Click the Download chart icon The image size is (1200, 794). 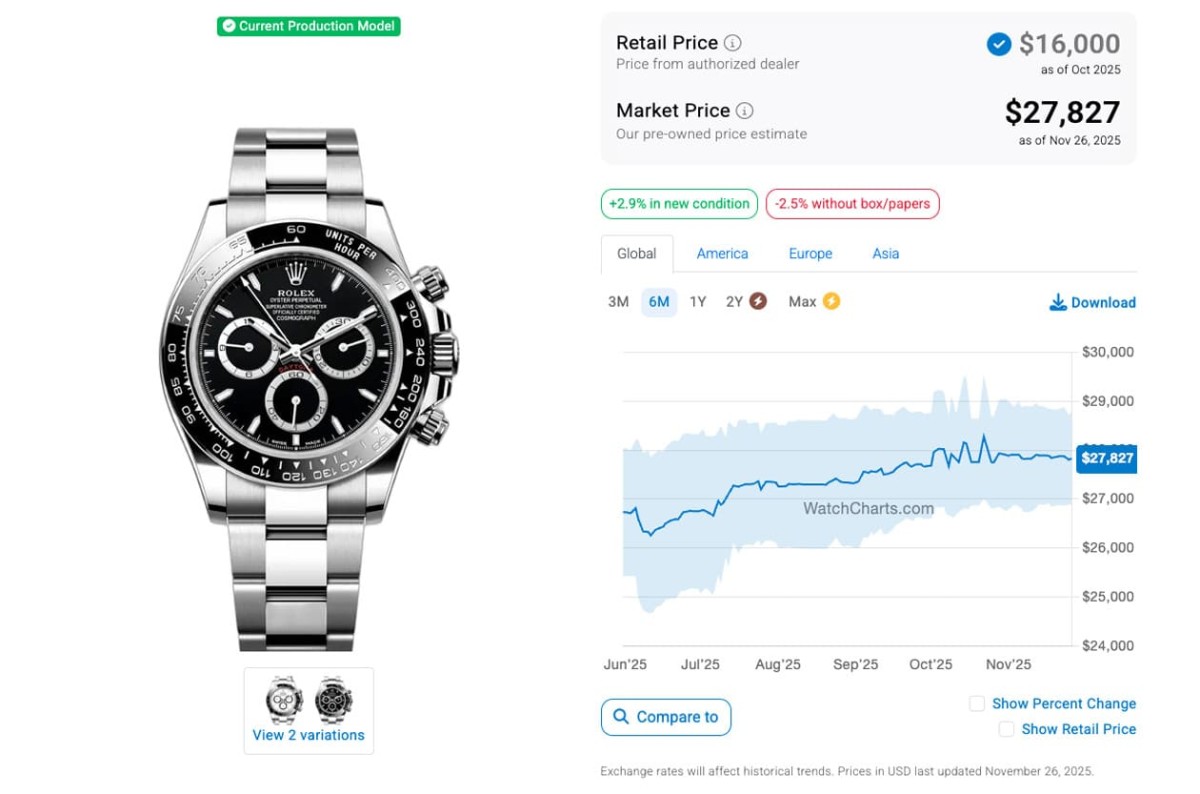pyautogui.click(x=1058, y=302)
